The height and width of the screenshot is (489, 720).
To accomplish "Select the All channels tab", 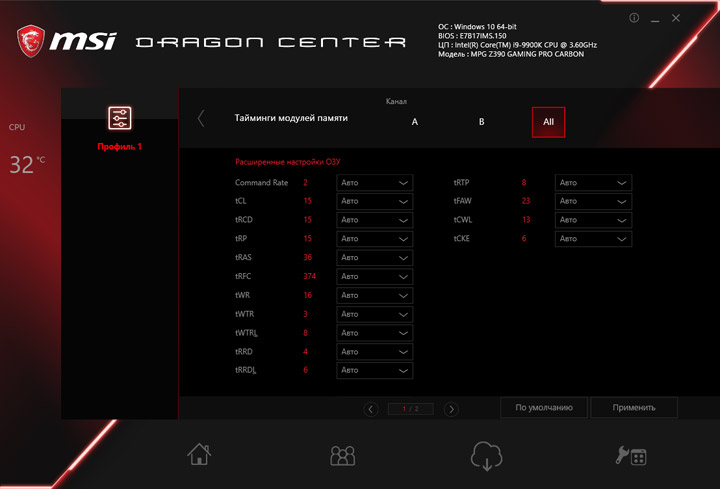I will coord(548,122).
